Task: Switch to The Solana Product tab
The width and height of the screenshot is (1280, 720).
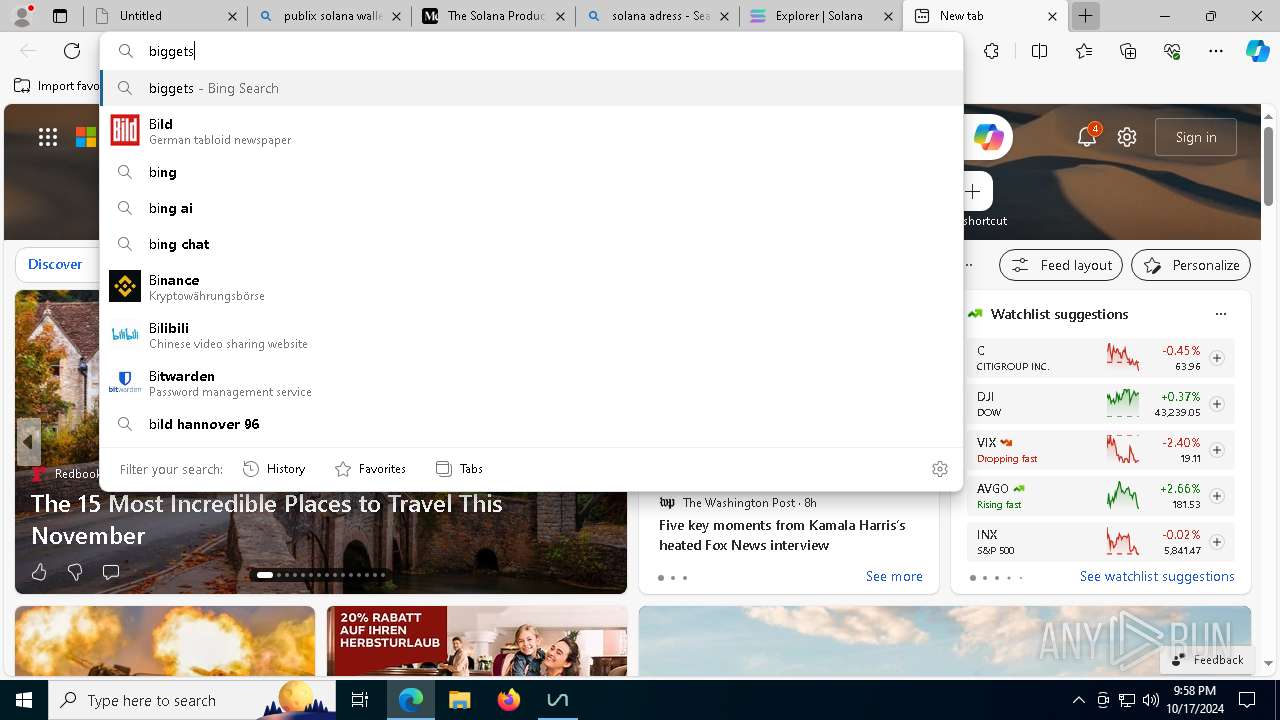Action: pyautogui.click(x=493, y=16)
